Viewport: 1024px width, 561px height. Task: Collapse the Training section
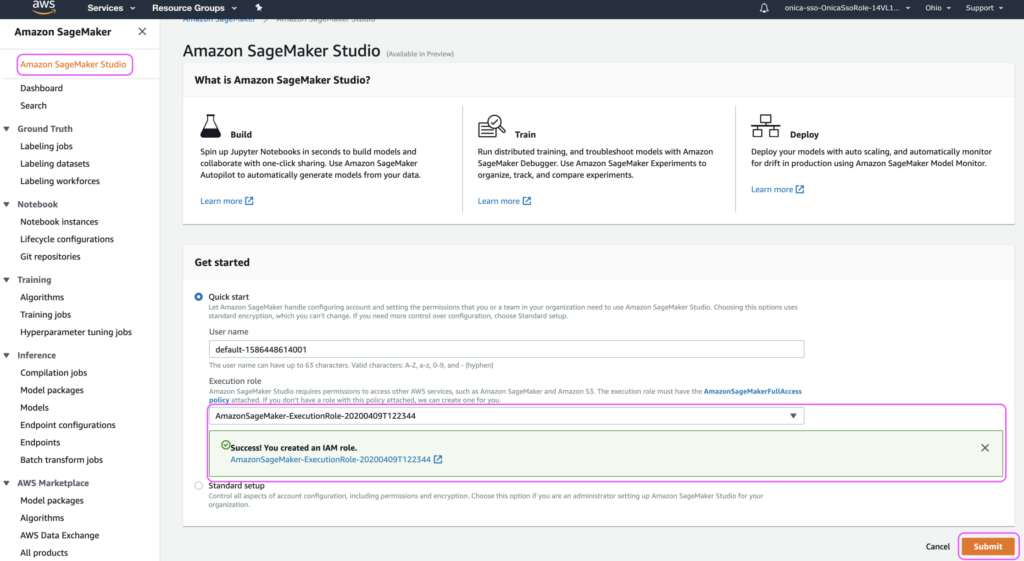7,280
